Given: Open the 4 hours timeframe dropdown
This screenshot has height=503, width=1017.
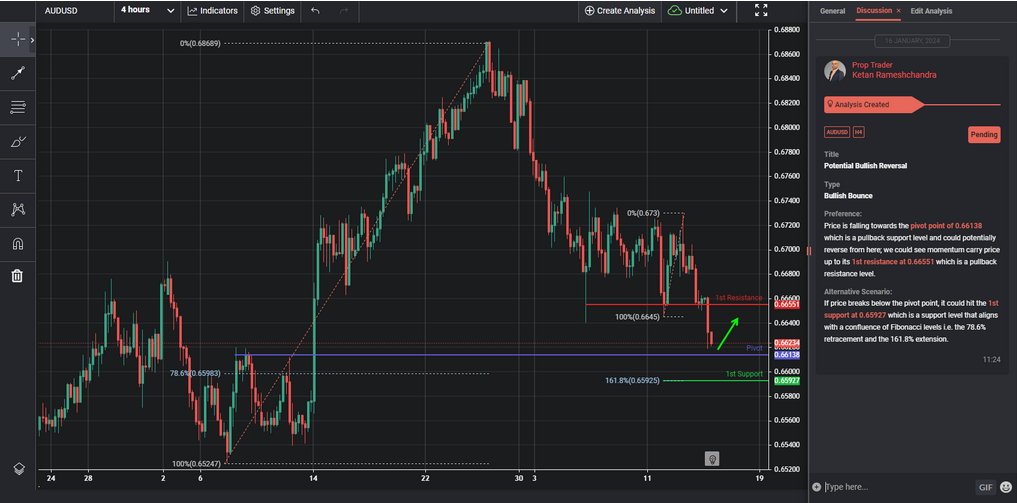Looking at the screenshot, I should (147, 10).
